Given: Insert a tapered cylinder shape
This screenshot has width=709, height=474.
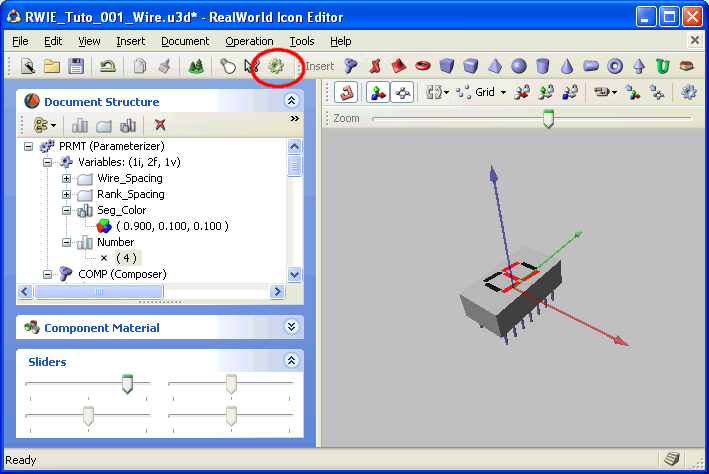Looking at the screenshot, I should [543, 66].
